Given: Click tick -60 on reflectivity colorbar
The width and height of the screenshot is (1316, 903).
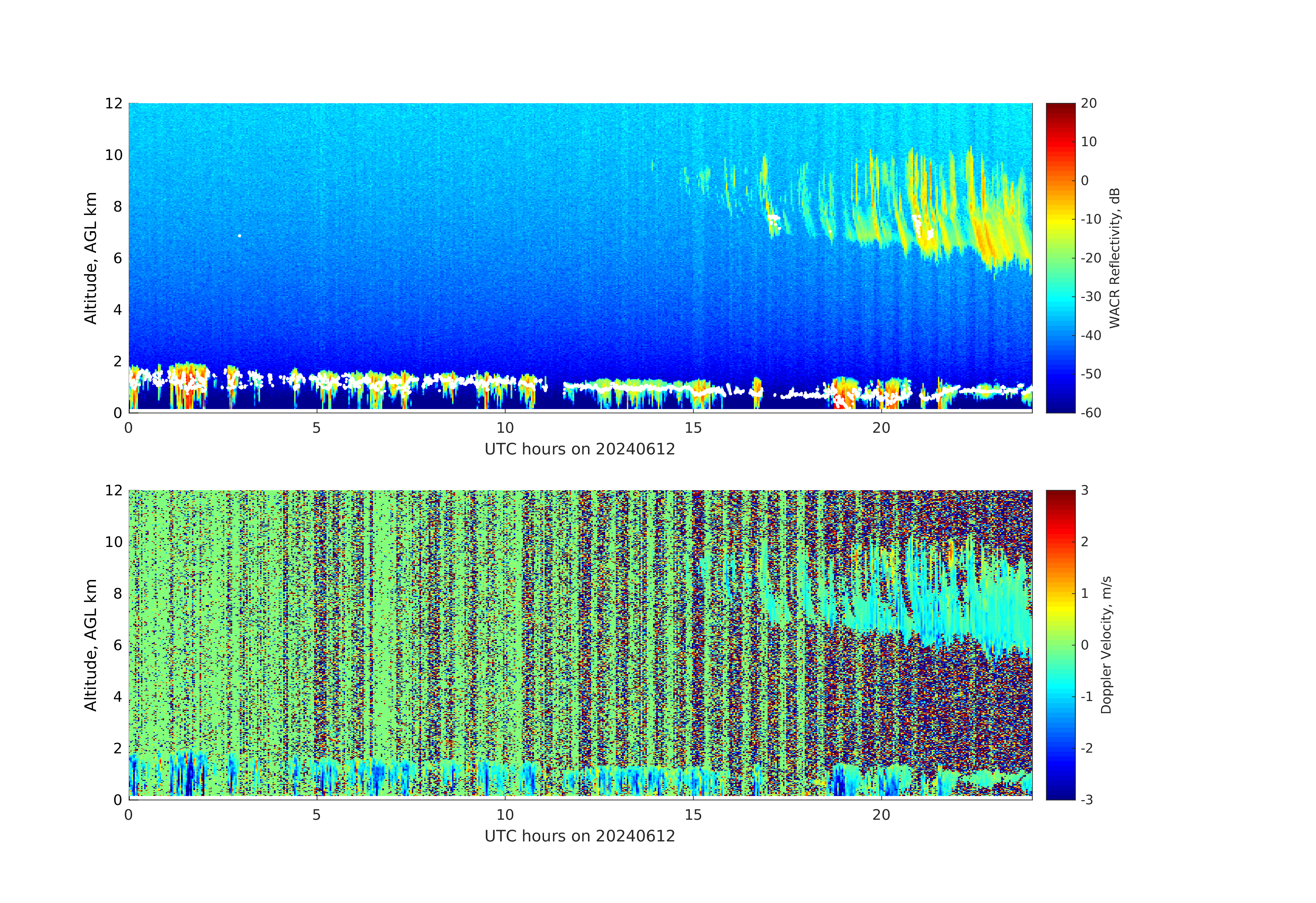Looking at the screenshot, I should 1091,413.
